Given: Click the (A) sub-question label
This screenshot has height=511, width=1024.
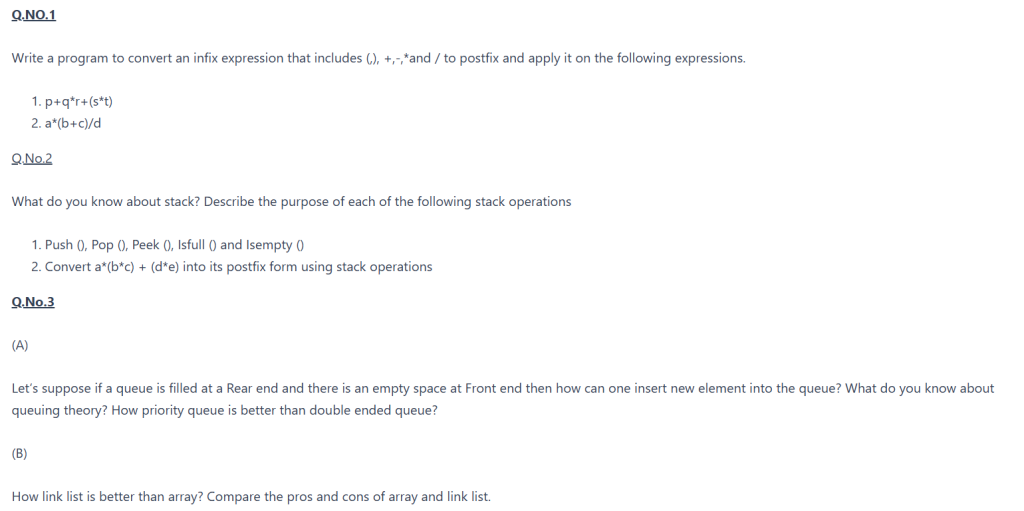Looking at the screenshot, I should pos(20,345).
